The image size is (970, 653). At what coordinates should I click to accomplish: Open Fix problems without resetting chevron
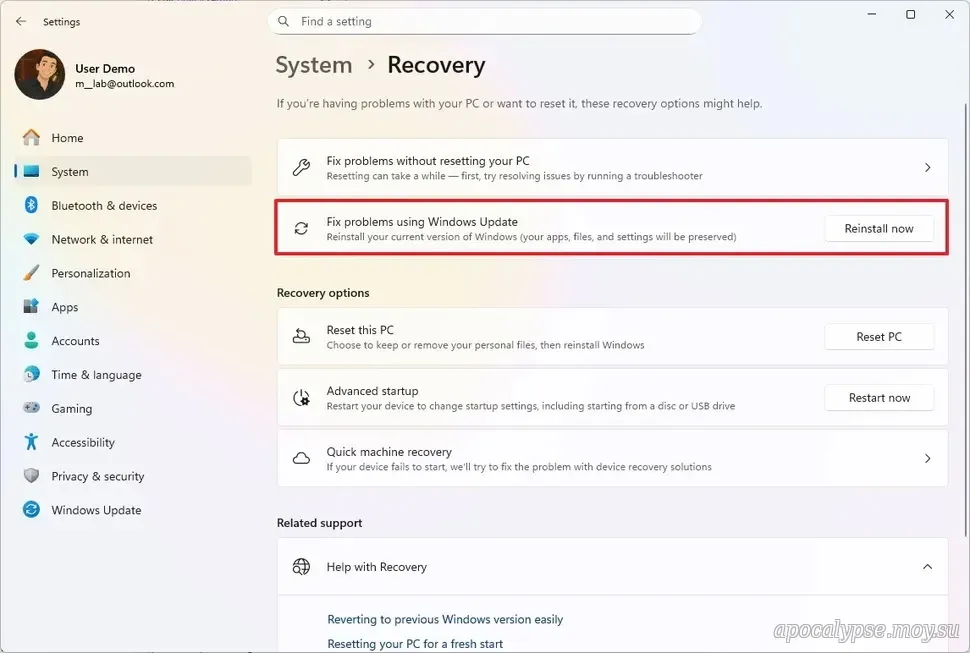(x=927, y=168)
